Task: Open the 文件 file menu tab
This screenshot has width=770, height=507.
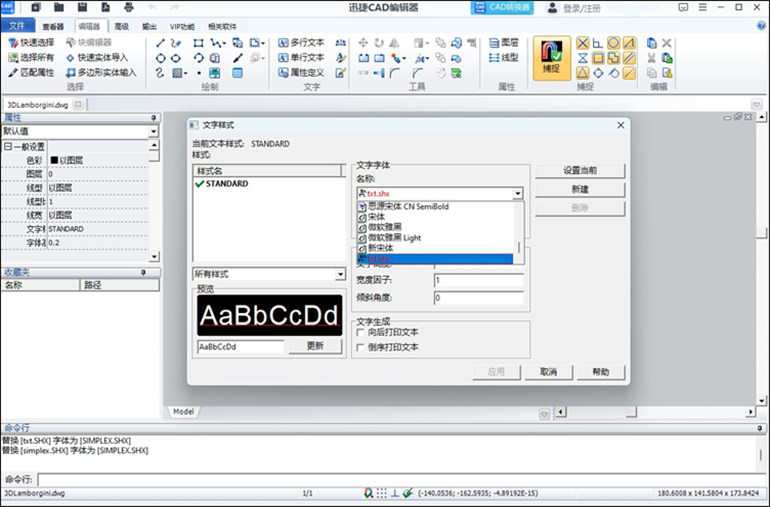Action: pyautogui.click(x=18, y=26)
